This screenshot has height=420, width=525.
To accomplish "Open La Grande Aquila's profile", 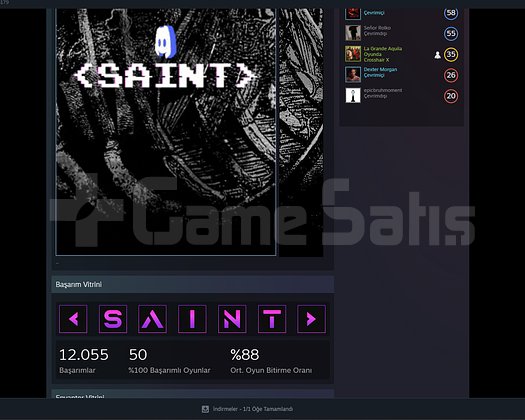I will pyautogui.click(x=383, y=49).
